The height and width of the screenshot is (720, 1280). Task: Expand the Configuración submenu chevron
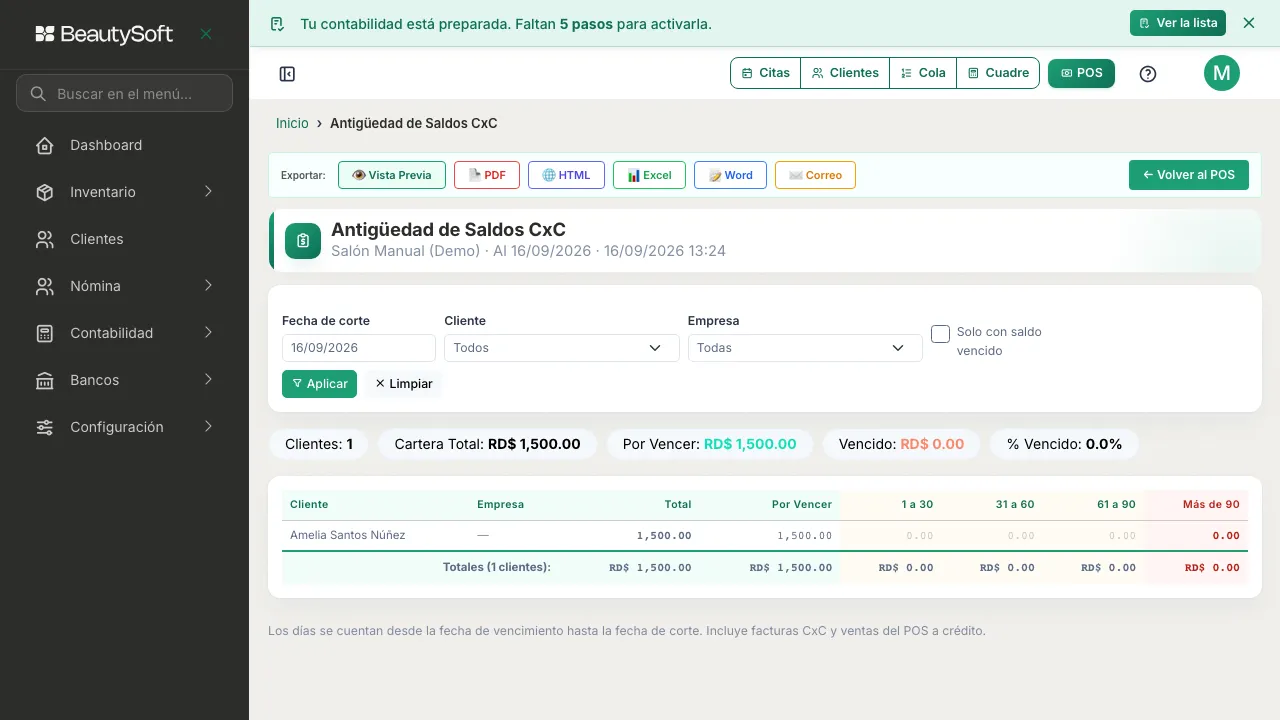(208, 427)
